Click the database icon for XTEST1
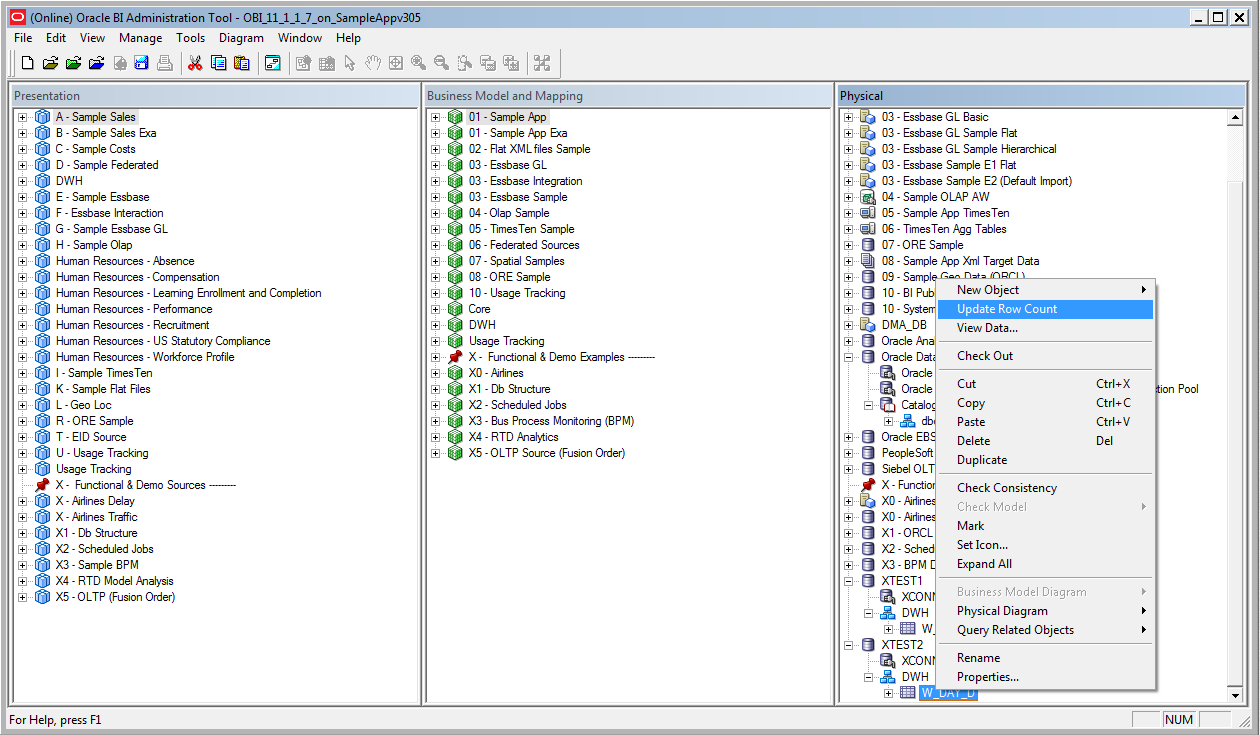The width and height of the screenshot is (1260, 735). point(868,581)
